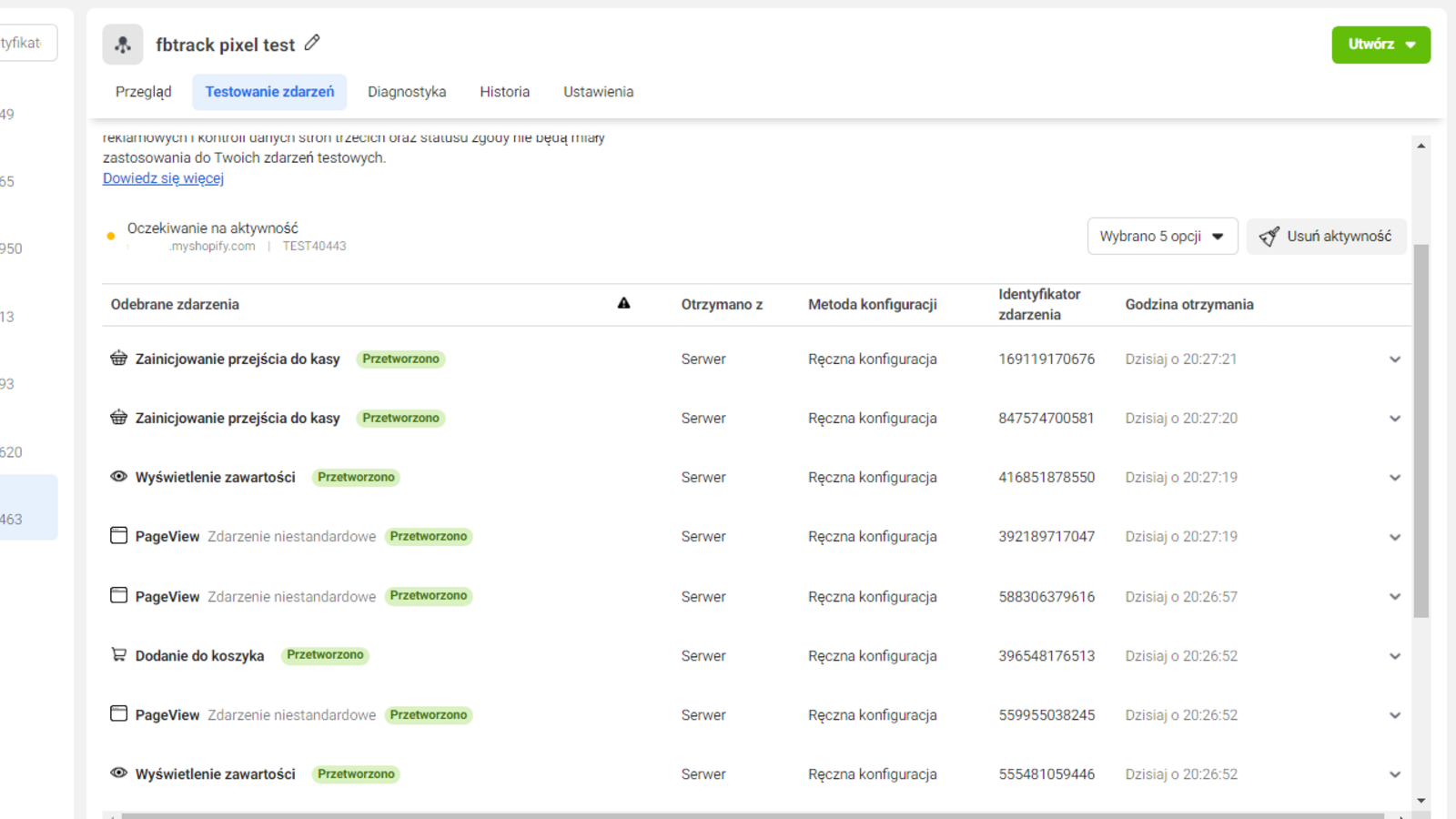Click Identyfikator zdarzenia column header

(1039, 305)
